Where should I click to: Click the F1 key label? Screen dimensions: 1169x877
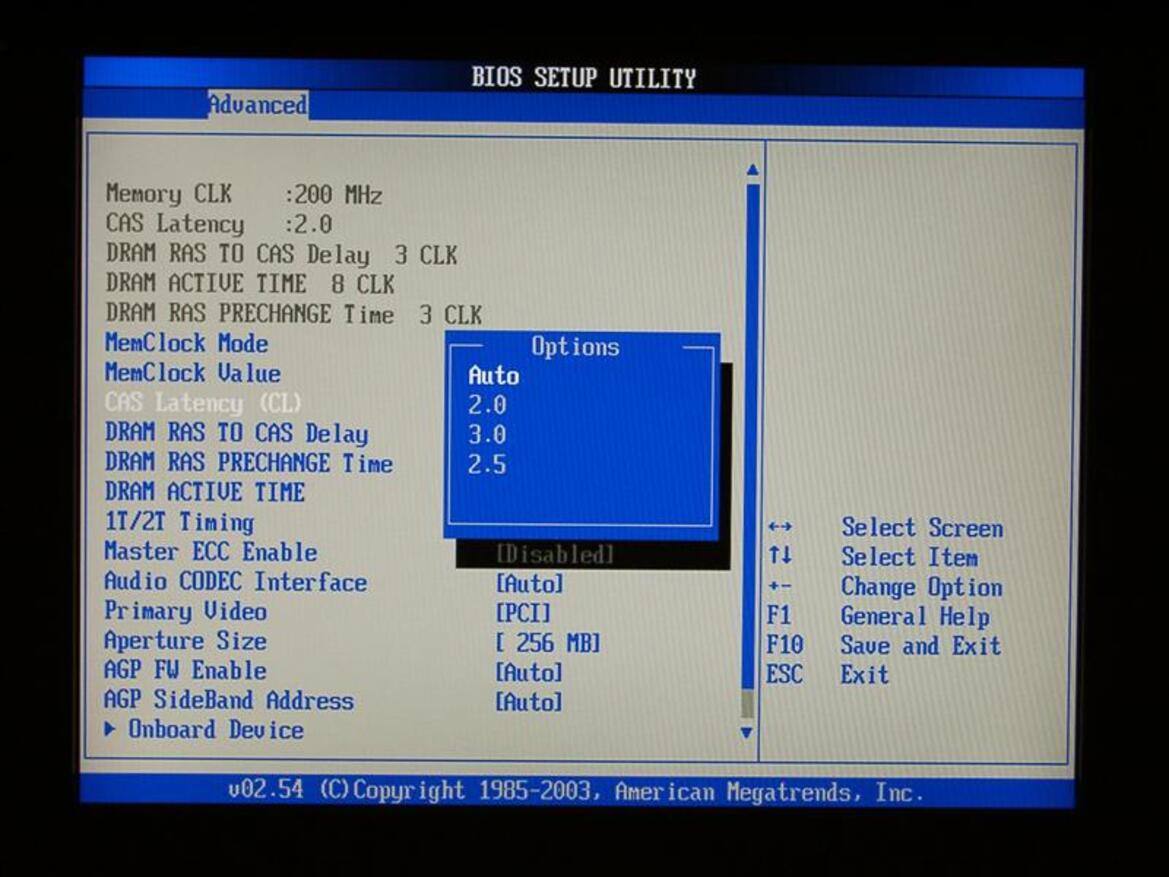coord(779,615)
